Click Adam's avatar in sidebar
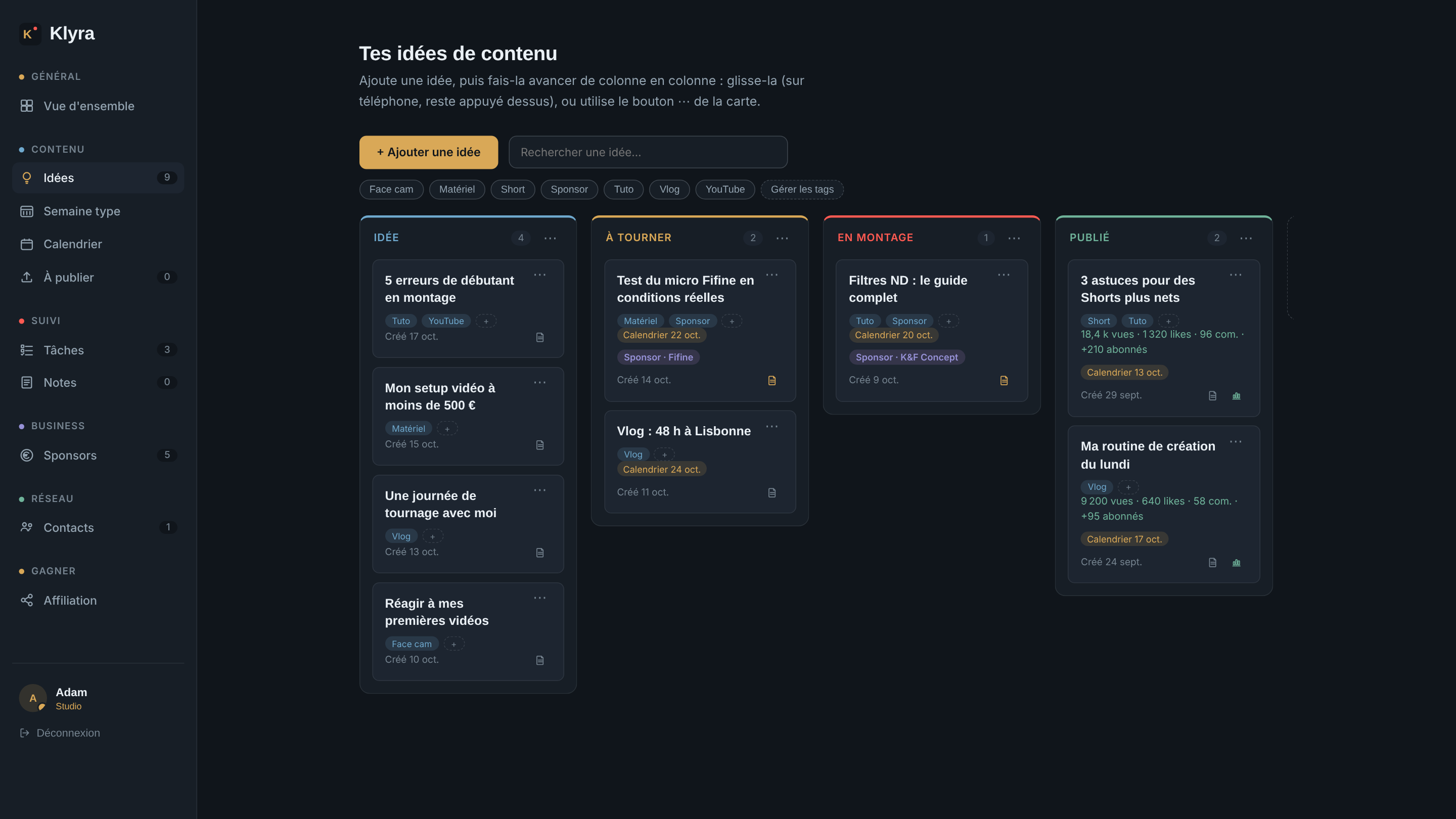This screenshot has height=819, width=1456. point(33,698)
